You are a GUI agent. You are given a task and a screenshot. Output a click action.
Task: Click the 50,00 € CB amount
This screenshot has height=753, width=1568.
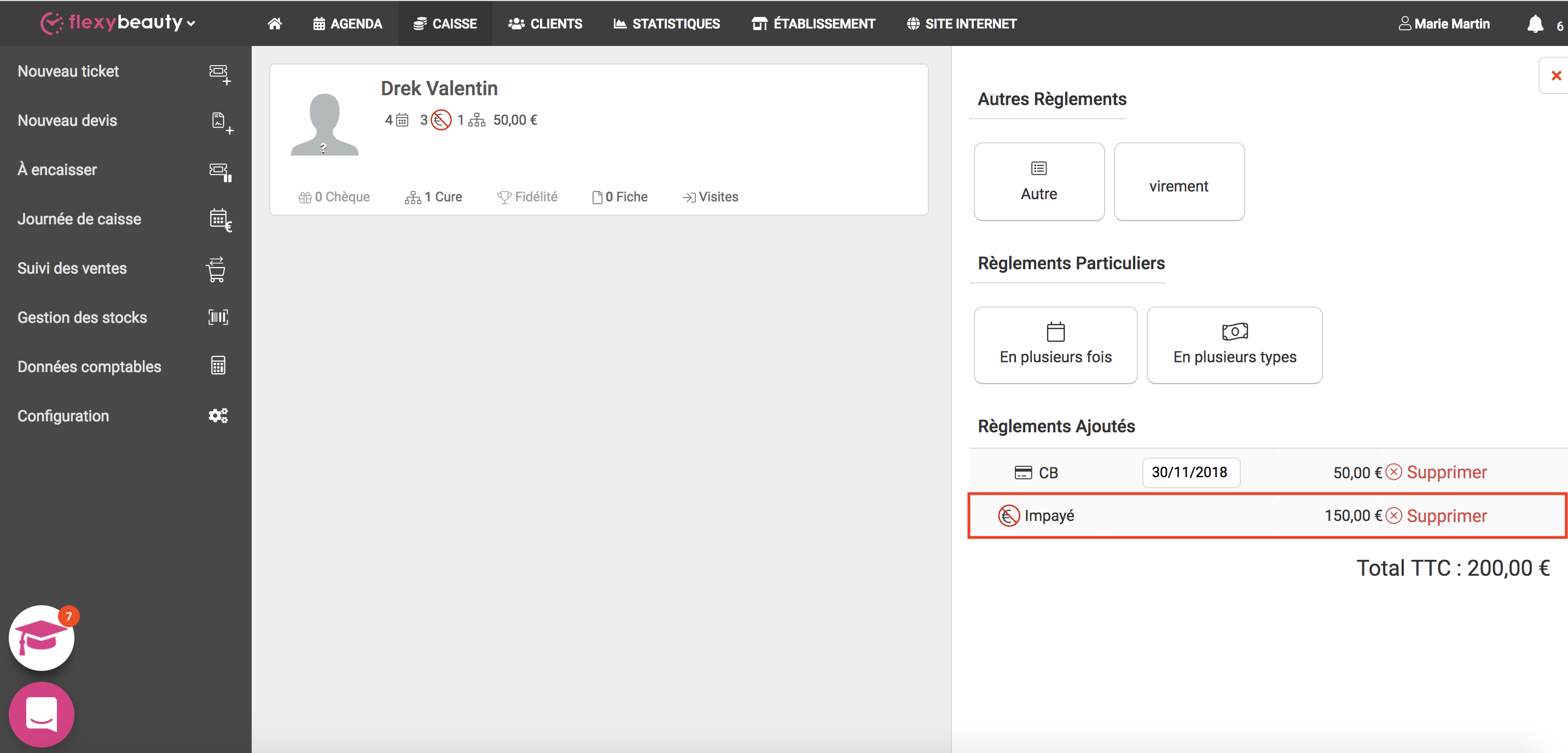click(1357, 473)
